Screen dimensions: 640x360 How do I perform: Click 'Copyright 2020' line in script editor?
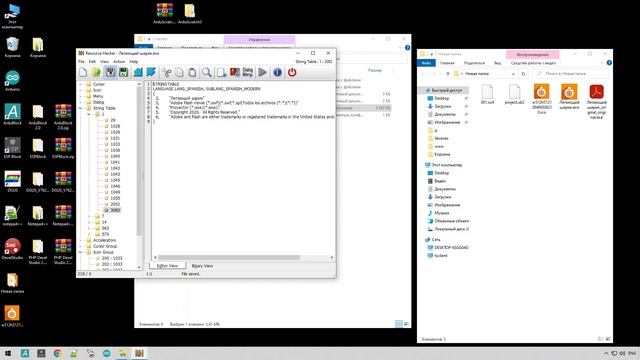coord(204,112)
